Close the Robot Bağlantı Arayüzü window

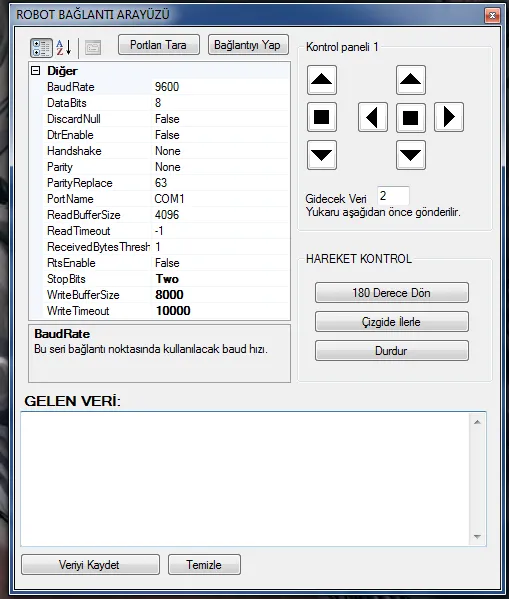point(493,15)
